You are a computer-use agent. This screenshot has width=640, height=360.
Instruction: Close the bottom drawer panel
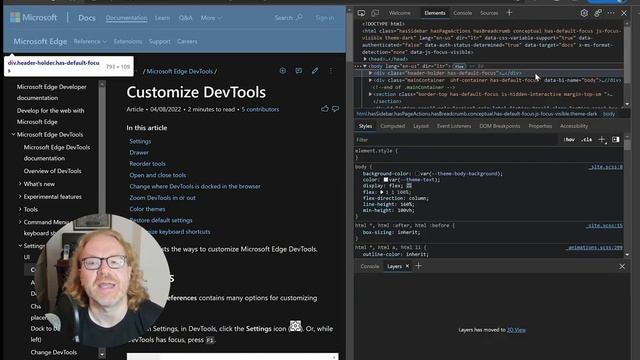622,267
